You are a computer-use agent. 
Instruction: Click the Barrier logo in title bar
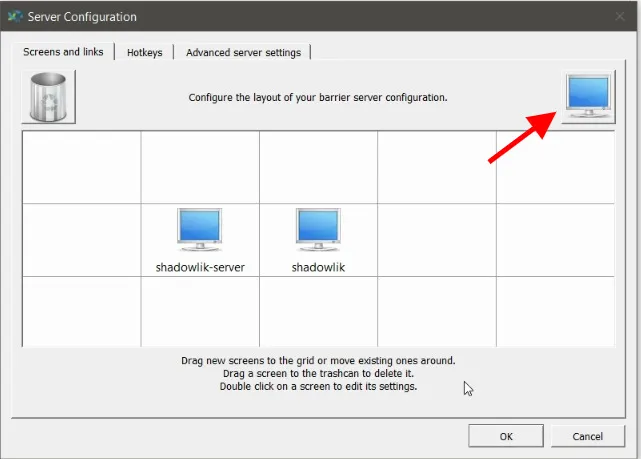[x=15, y=17]
